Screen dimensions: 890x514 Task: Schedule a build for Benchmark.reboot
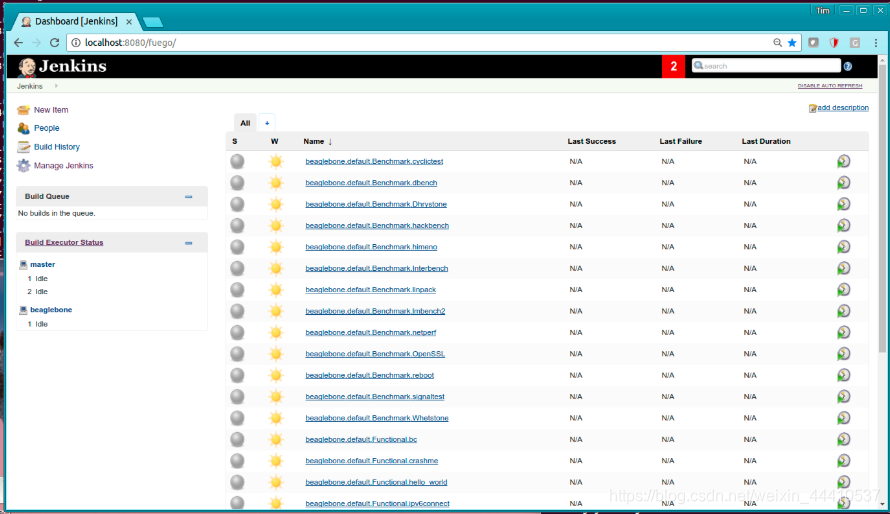point(843,375)
